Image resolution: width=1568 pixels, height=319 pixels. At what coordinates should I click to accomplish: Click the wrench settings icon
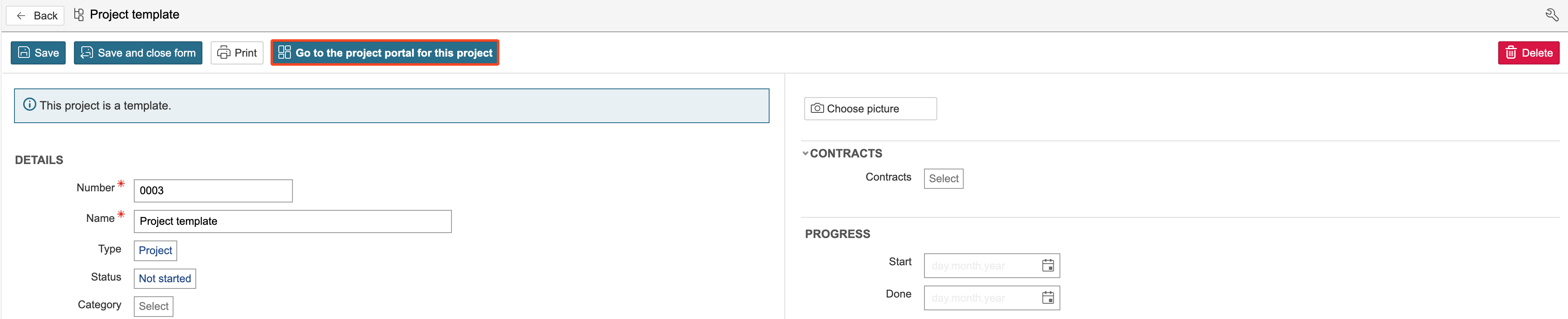(x=1551, y=15)
